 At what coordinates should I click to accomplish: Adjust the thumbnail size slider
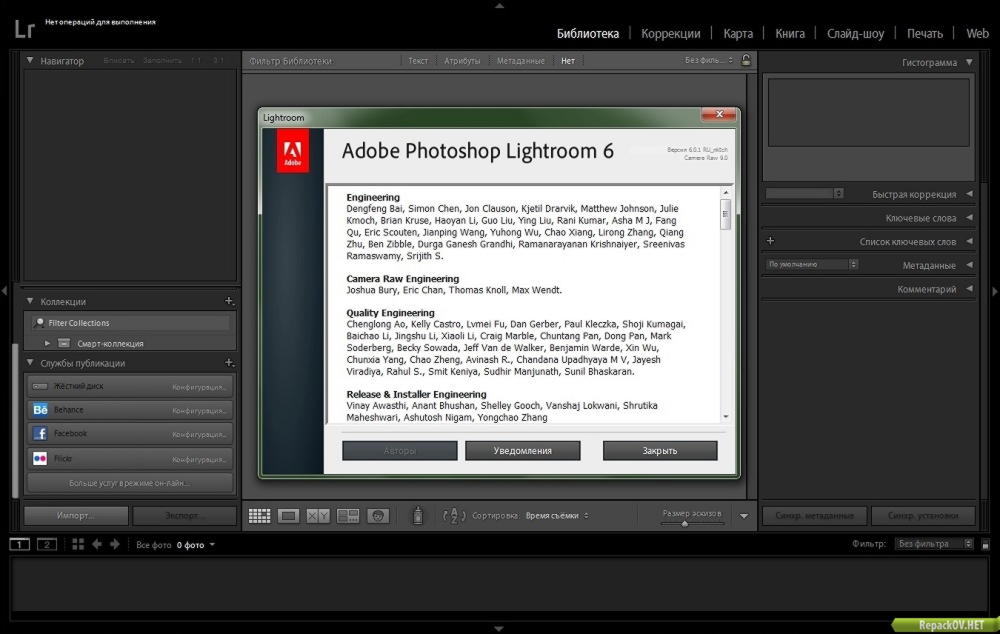[684, 524]
